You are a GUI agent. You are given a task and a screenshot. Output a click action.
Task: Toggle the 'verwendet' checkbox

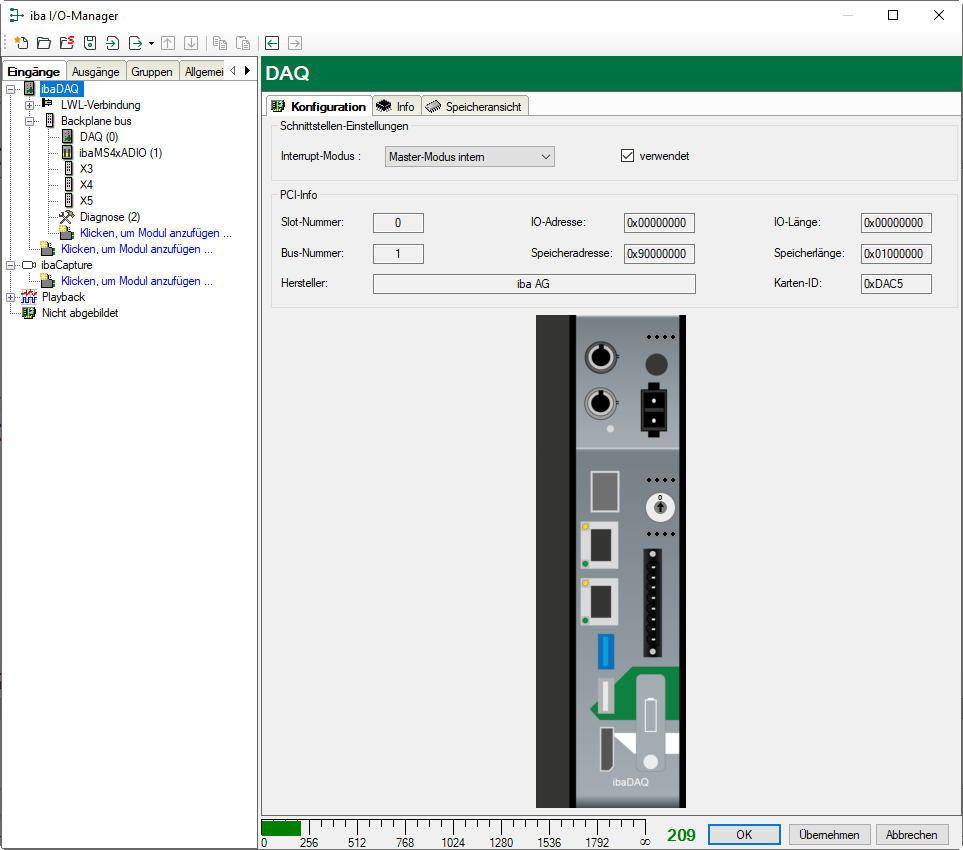pyautogui.click(x=628, y=156)
